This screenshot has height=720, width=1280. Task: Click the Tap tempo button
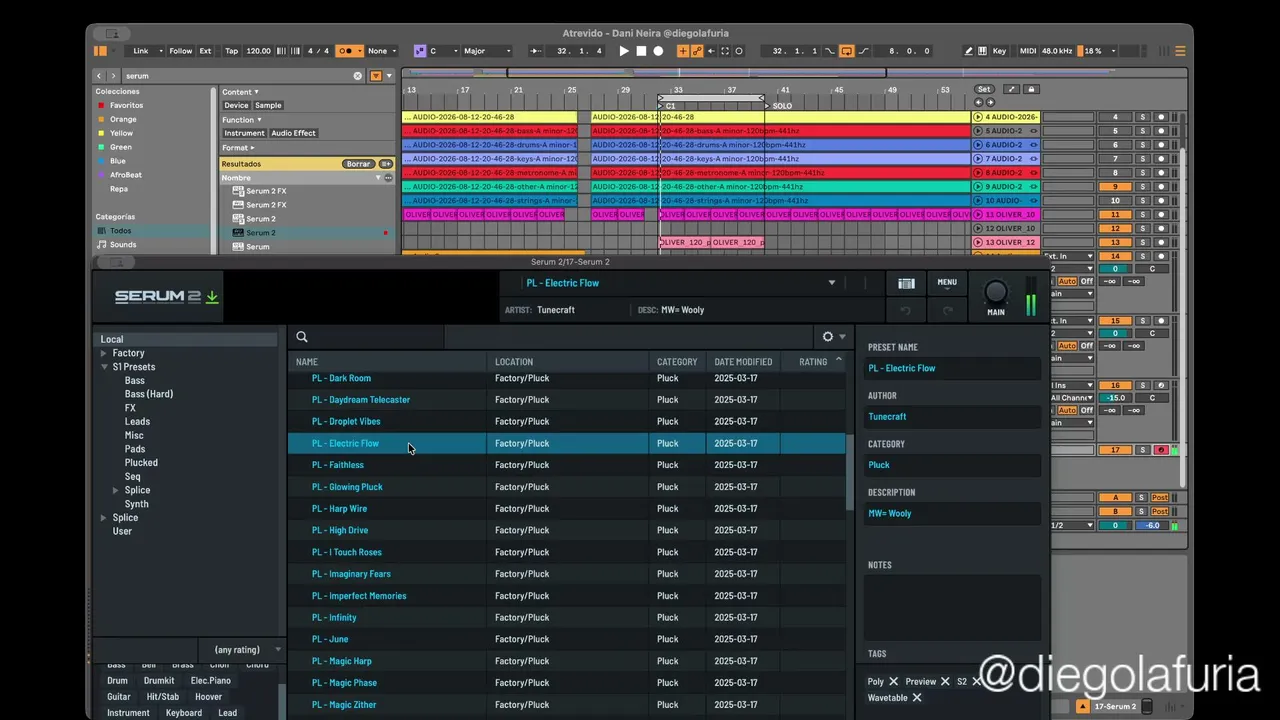click(232, 51)
